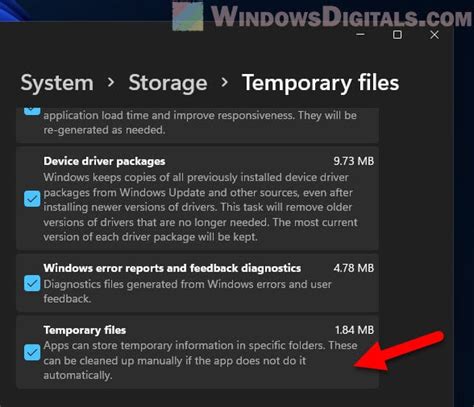
Task: Toggle the partially visible top checkbox
Action: click(32, 111)
